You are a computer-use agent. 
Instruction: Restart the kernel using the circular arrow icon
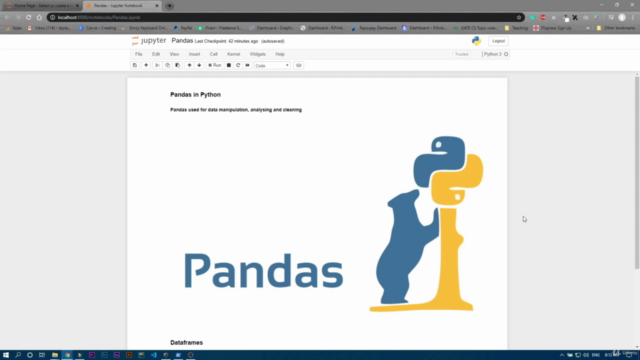pyautogui.click(x=238, y=65)
